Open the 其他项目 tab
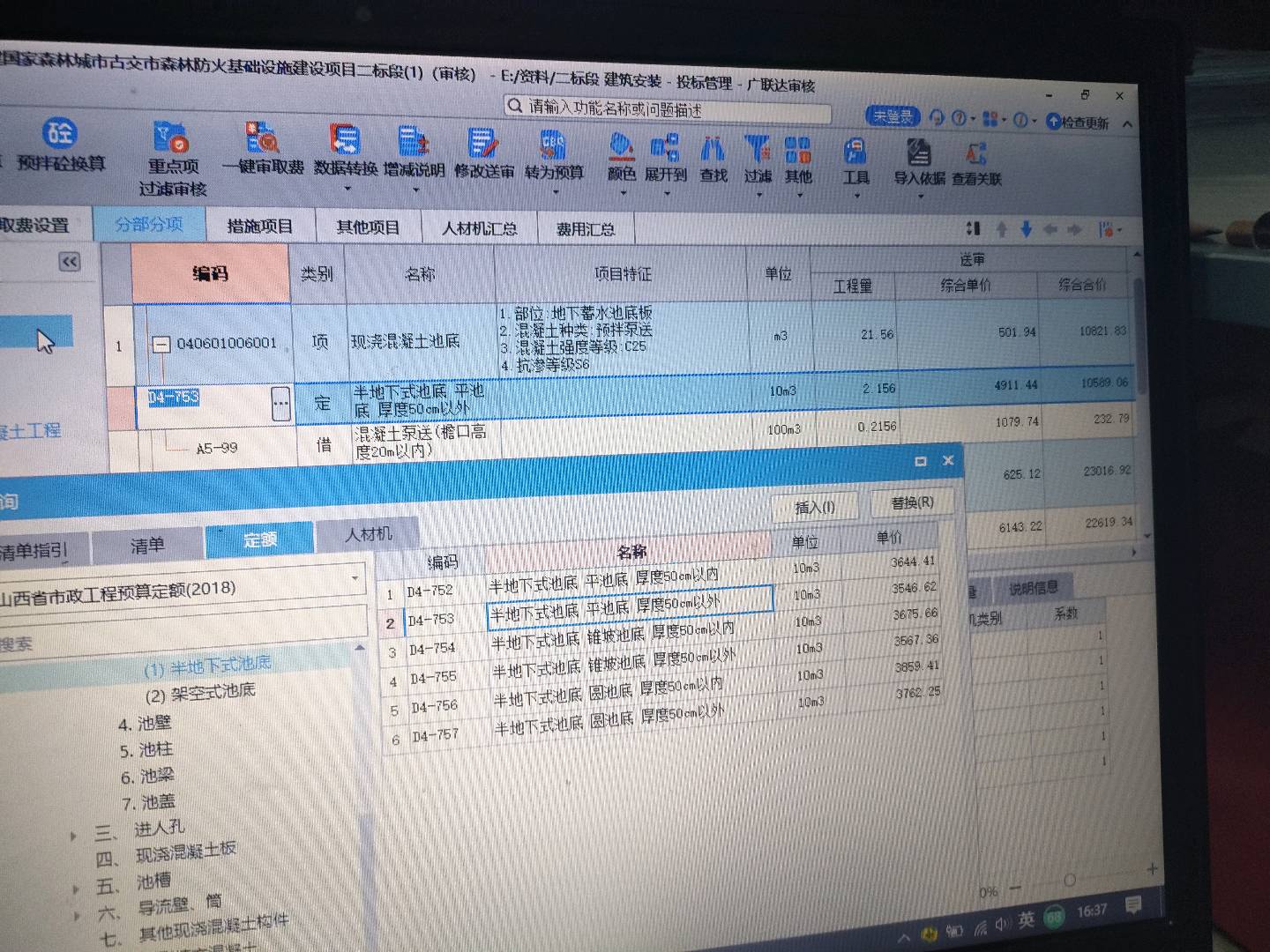The height and width of the screenshot is (952, 1270). [368, 227]
